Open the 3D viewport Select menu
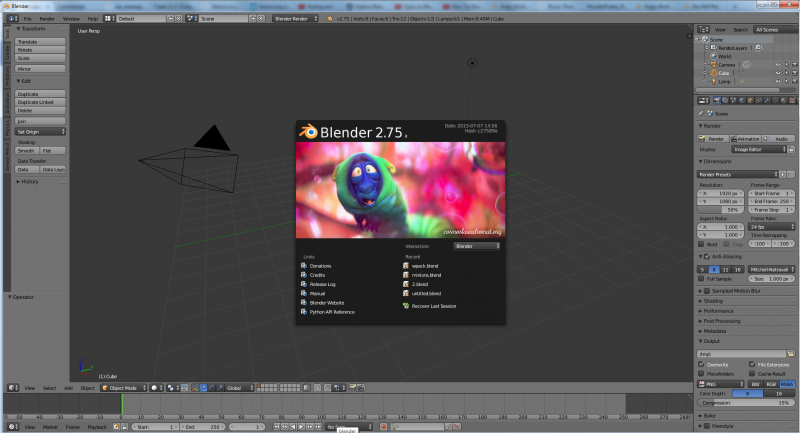 [49, 388]
